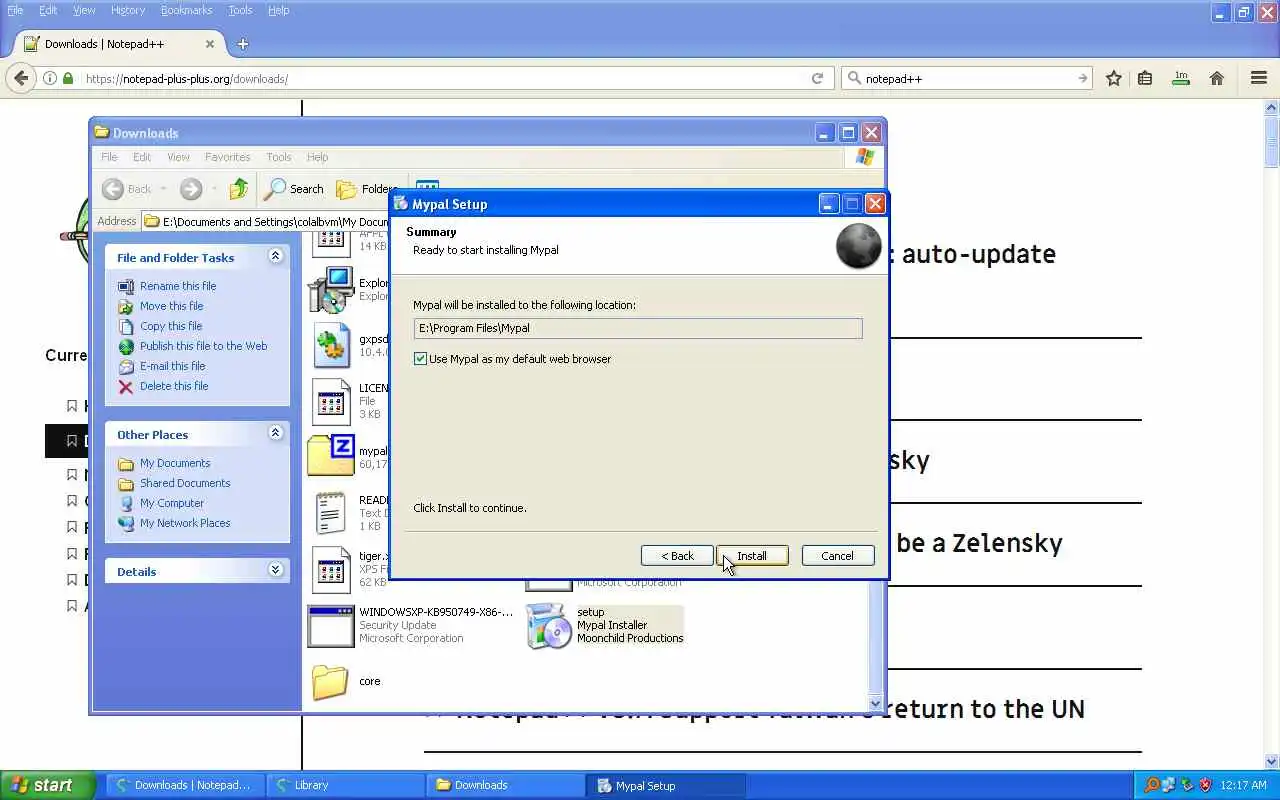1280x800 pixels.
Task: Select the README text document icon
Action: (x=331, y=513)
